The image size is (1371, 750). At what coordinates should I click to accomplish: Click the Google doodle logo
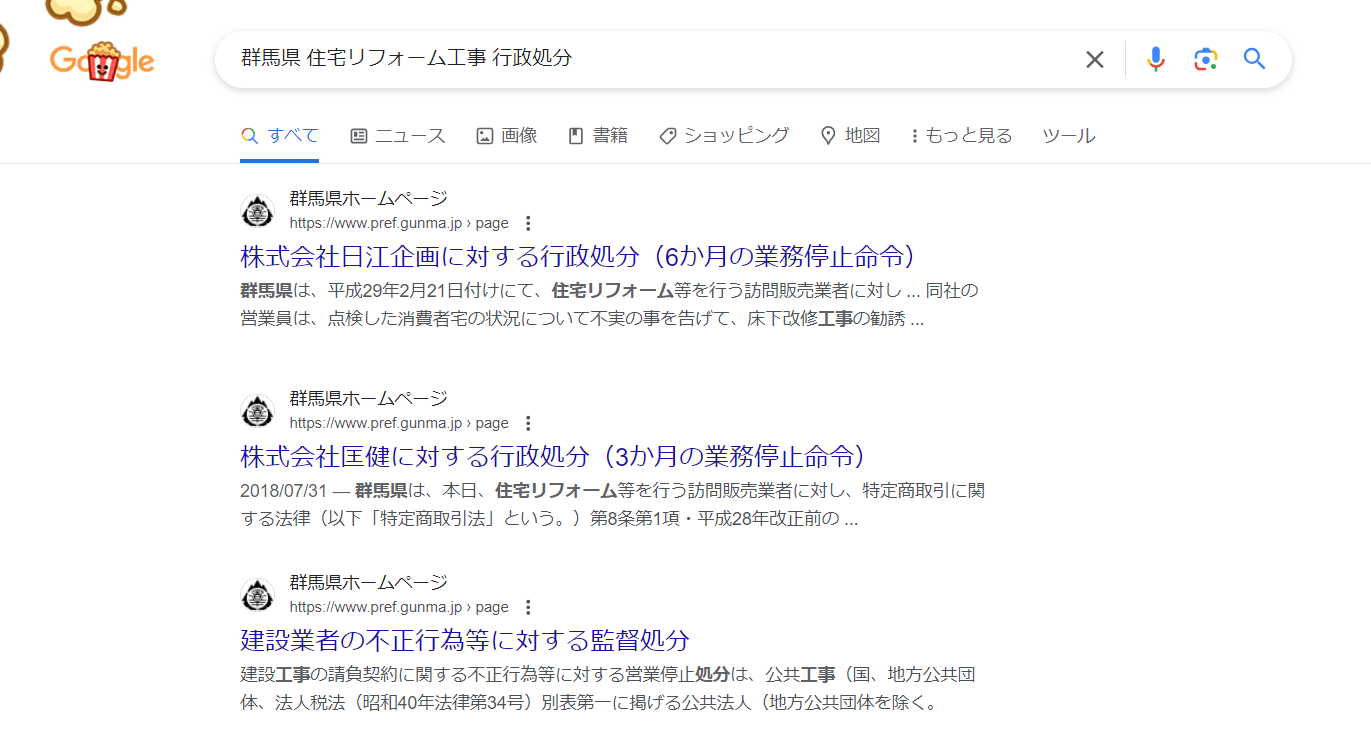coord(102,61)
